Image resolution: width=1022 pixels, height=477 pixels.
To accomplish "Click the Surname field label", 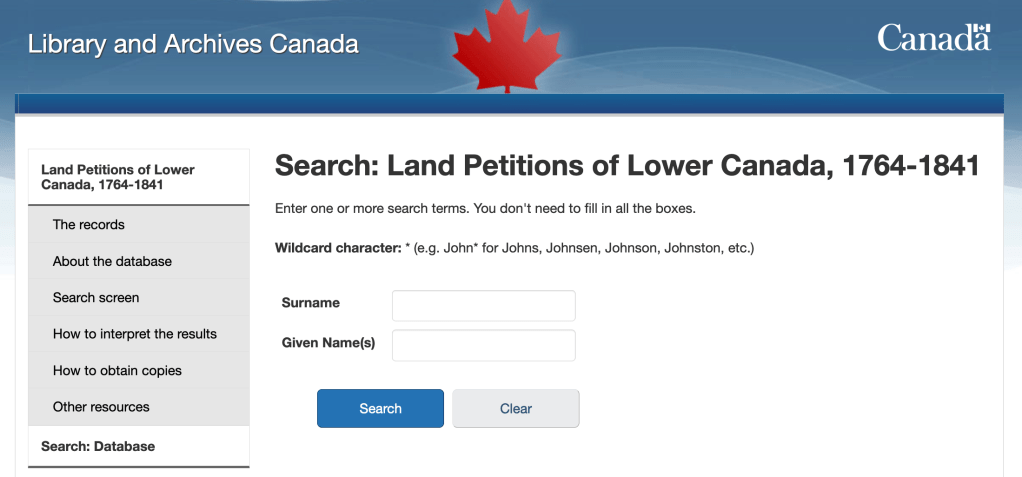I will point(311,303).
